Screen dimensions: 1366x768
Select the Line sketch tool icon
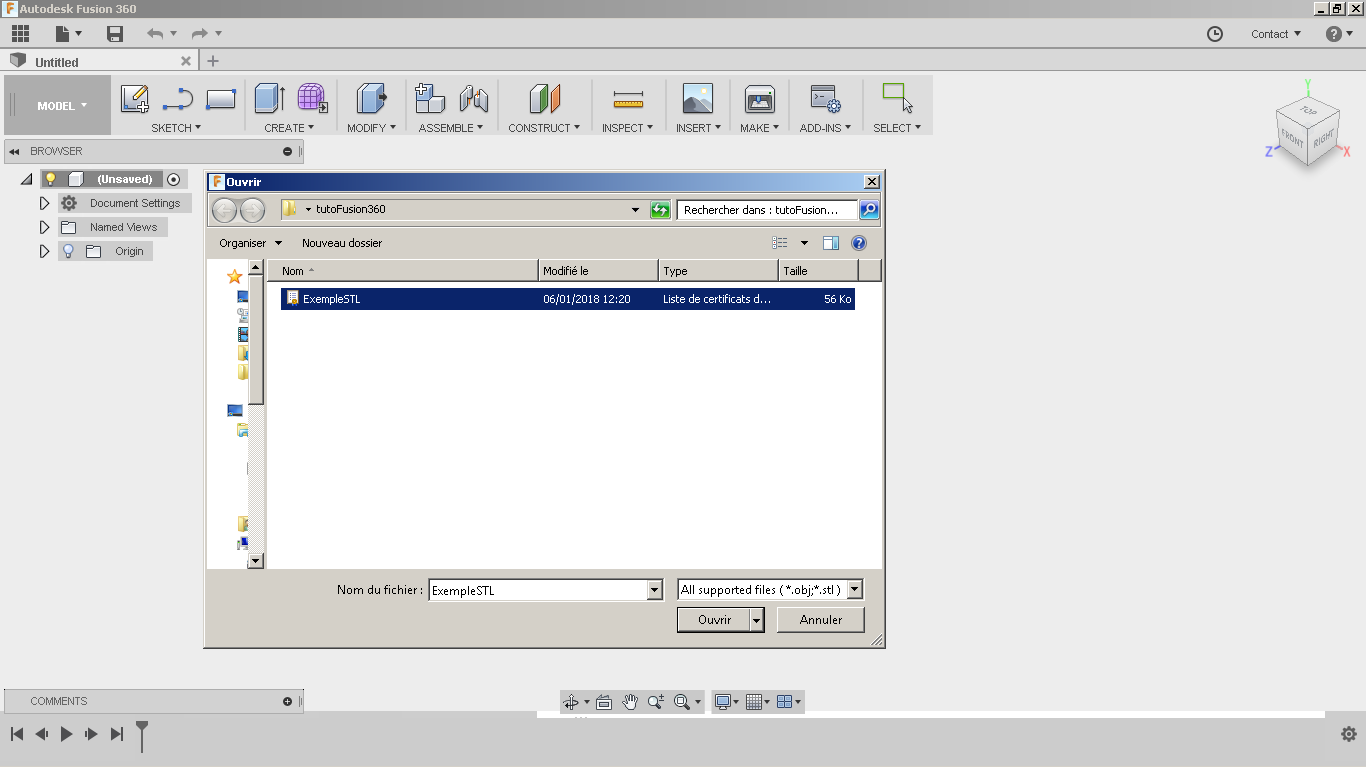(178, 99)
